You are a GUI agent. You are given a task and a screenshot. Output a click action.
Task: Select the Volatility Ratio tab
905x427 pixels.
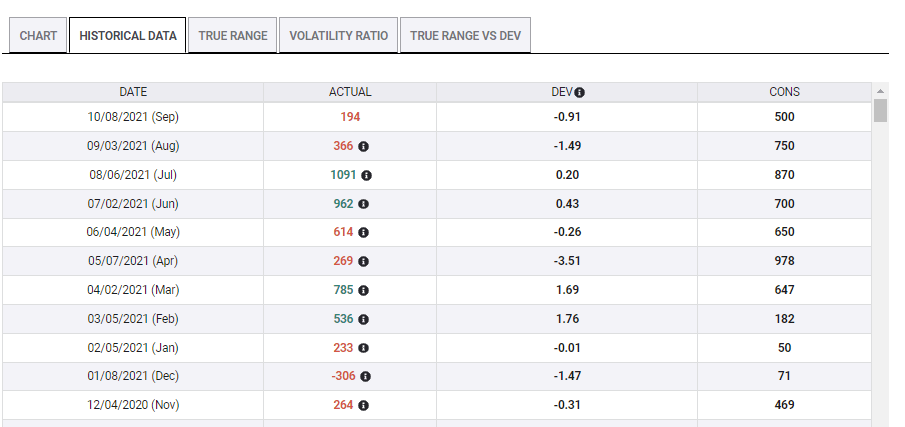coord(339,36)
